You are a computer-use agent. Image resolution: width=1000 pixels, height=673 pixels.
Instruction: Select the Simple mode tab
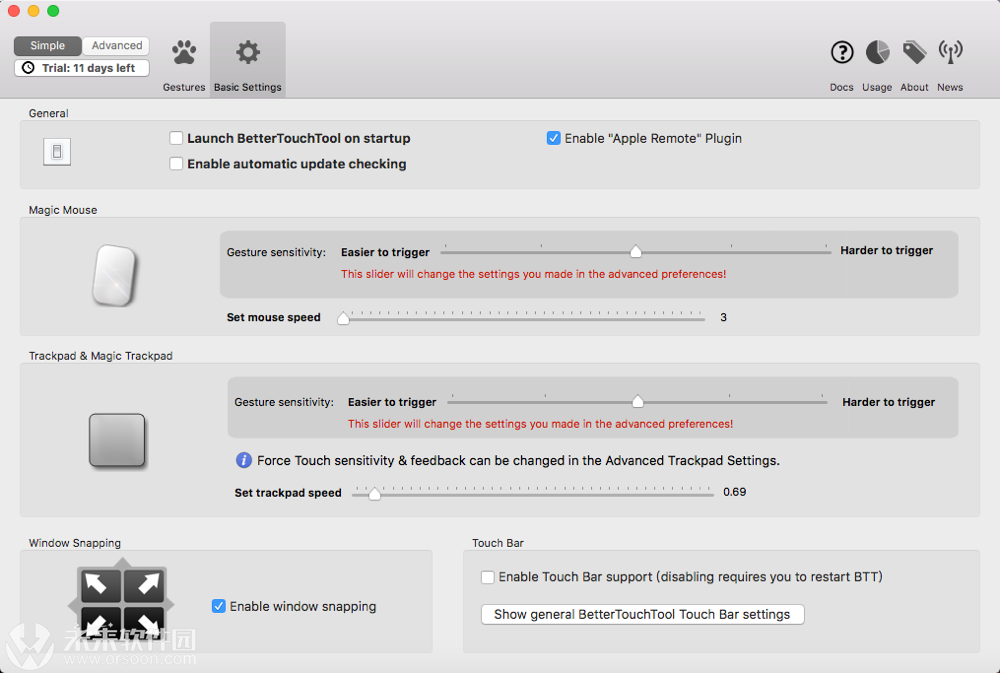[48, 46]
